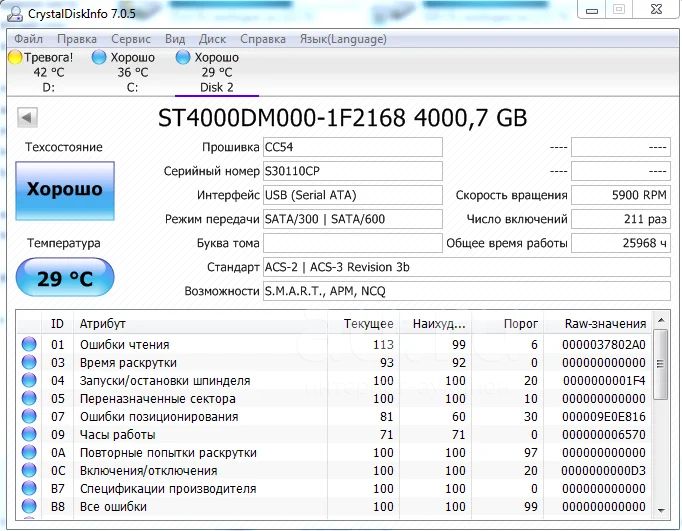Click the scroll down arrow of attribute list
Screen dimensions: 682x531
tap(661, 510)
